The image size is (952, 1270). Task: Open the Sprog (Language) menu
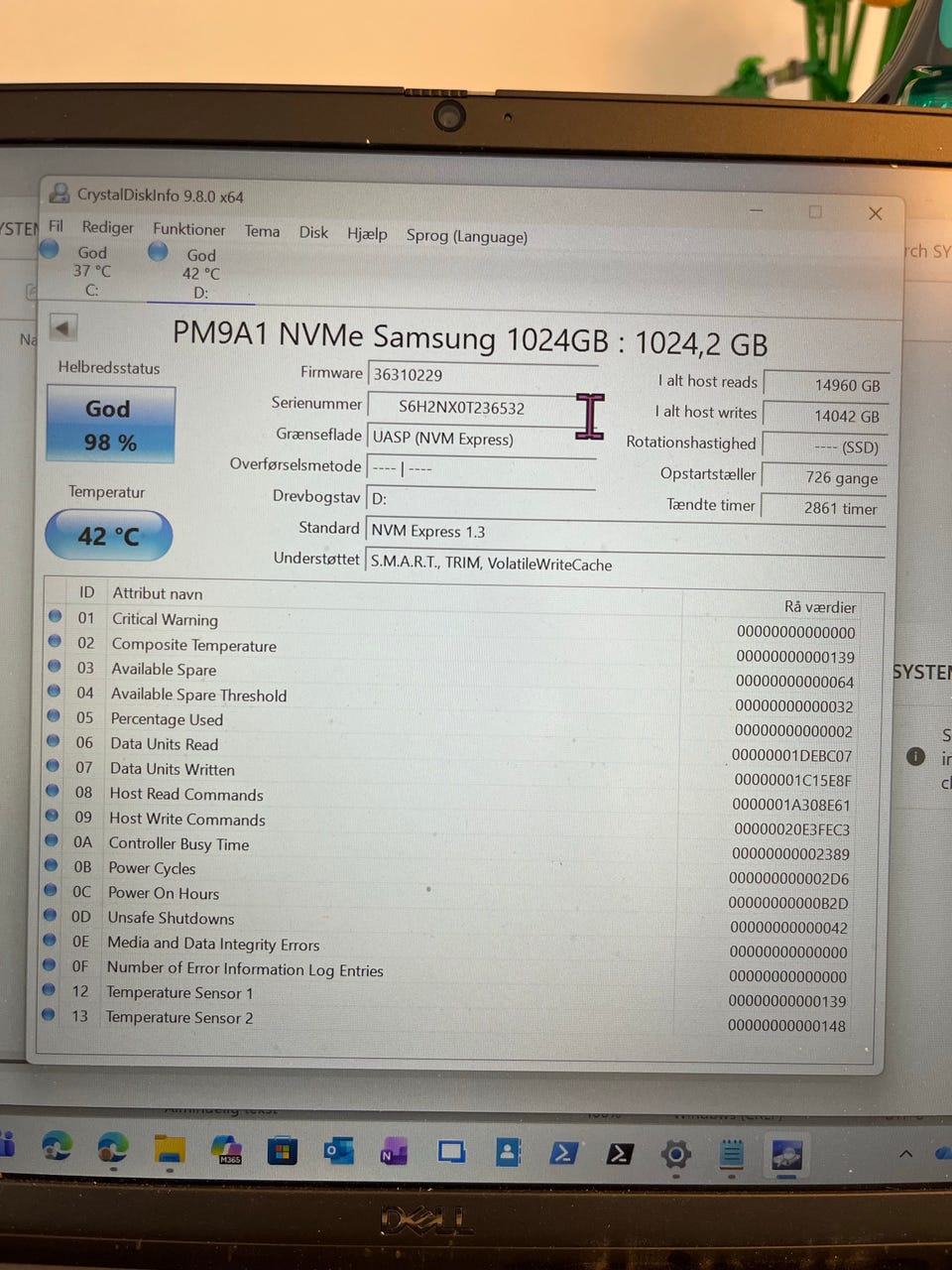(466, 236)
